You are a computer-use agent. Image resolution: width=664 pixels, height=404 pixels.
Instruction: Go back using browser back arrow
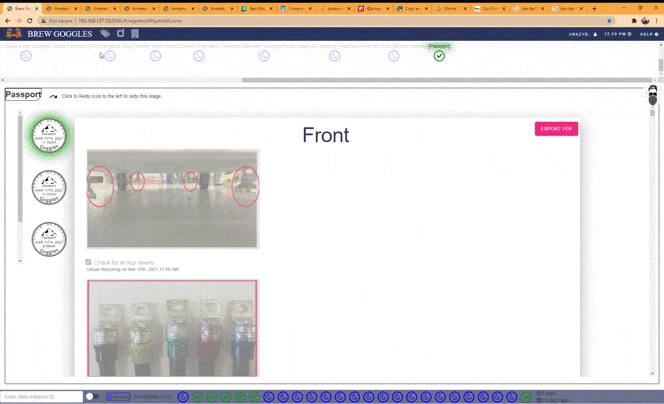point(7,20)
